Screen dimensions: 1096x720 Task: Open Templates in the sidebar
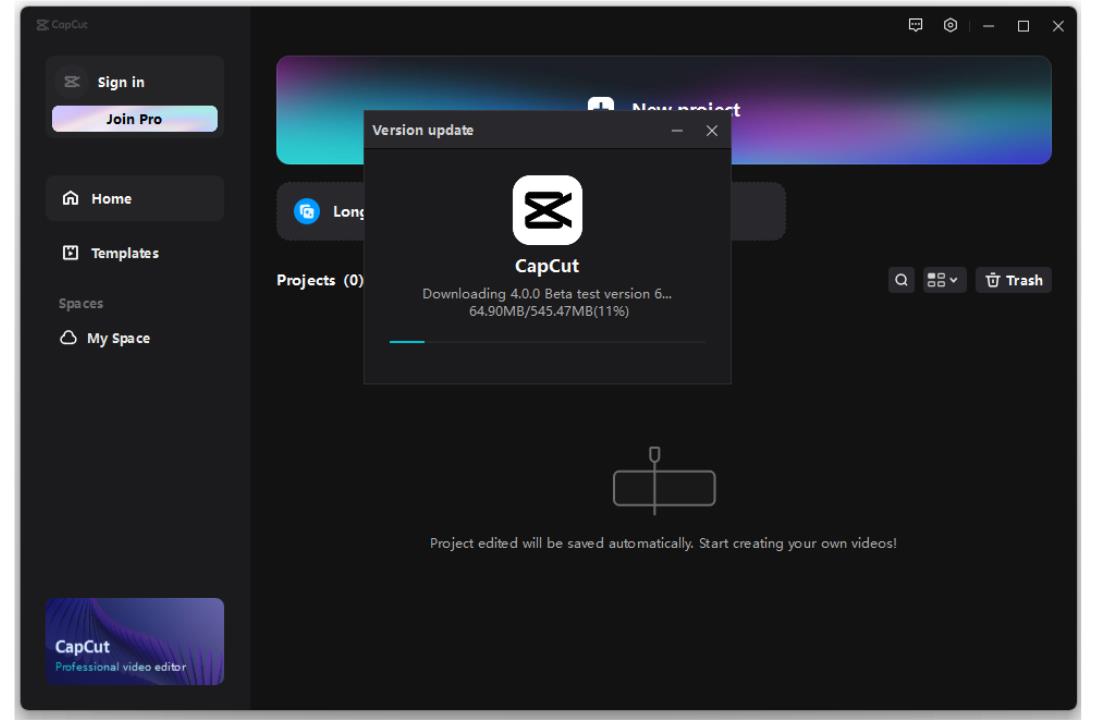coord(135,253)
